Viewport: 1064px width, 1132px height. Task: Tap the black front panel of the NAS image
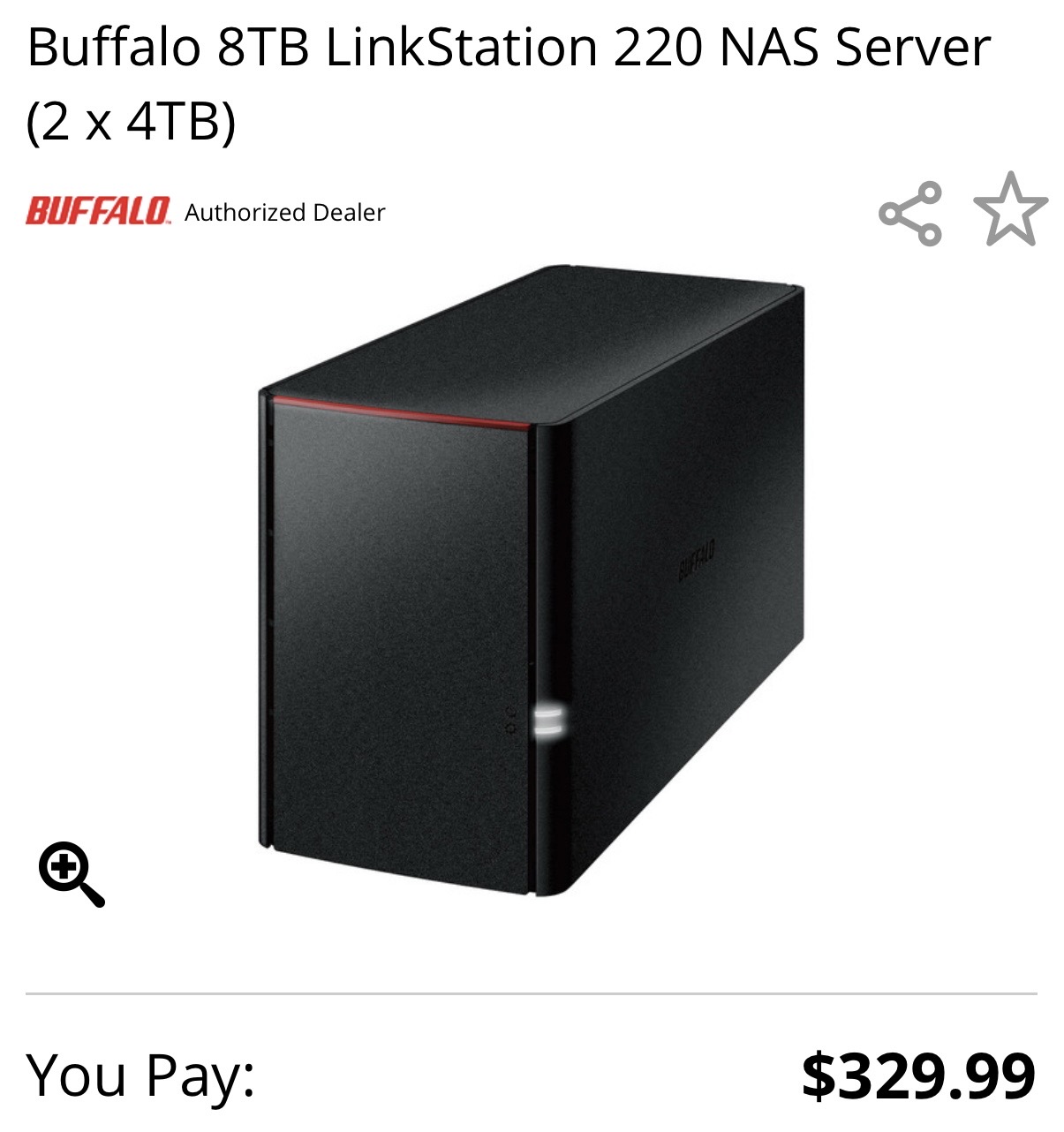pos(397,645)
